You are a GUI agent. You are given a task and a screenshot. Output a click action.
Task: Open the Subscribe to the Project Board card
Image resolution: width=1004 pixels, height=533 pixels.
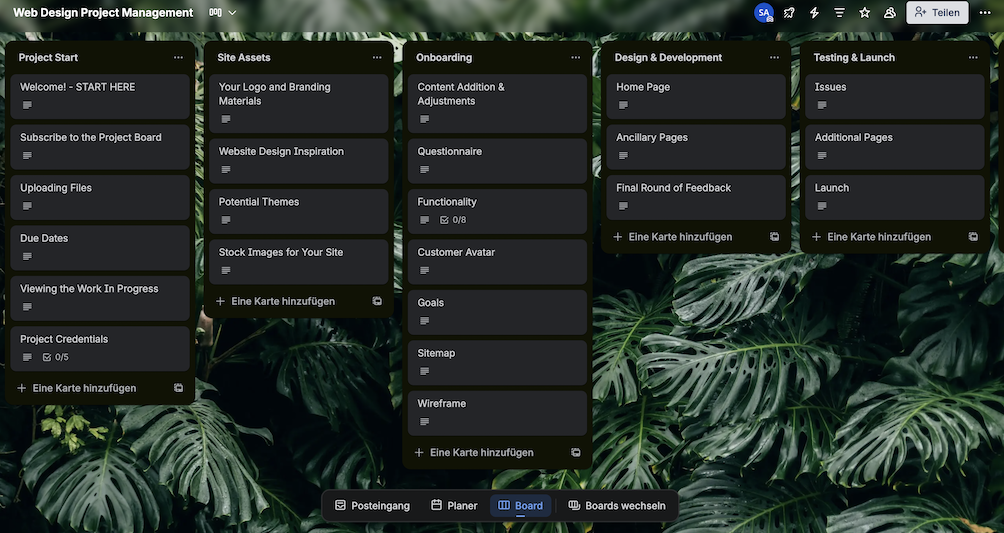(x=100, y=147)
